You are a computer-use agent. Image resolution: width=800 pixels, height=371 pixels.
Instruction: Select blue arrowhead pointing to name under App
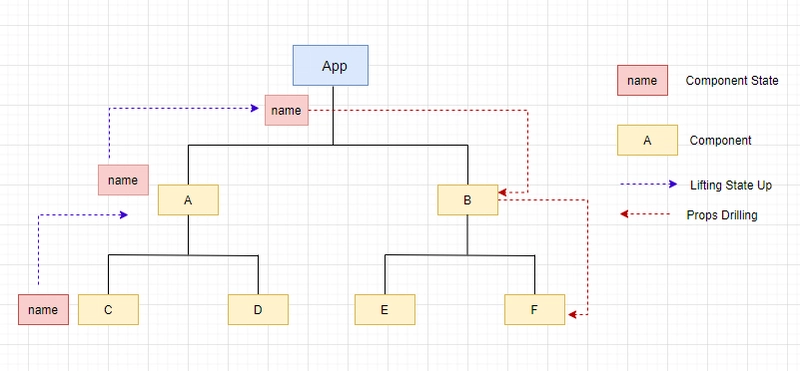(255, 108)
